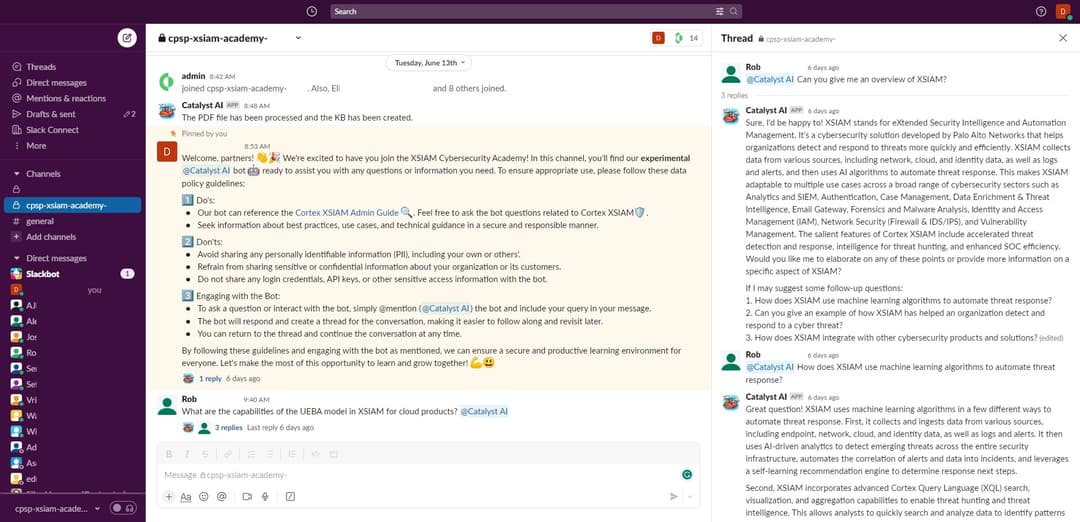The image size is (1080, 522).
Task: Select Mentions & reactions in the sidebar
Action: [65, 98]
